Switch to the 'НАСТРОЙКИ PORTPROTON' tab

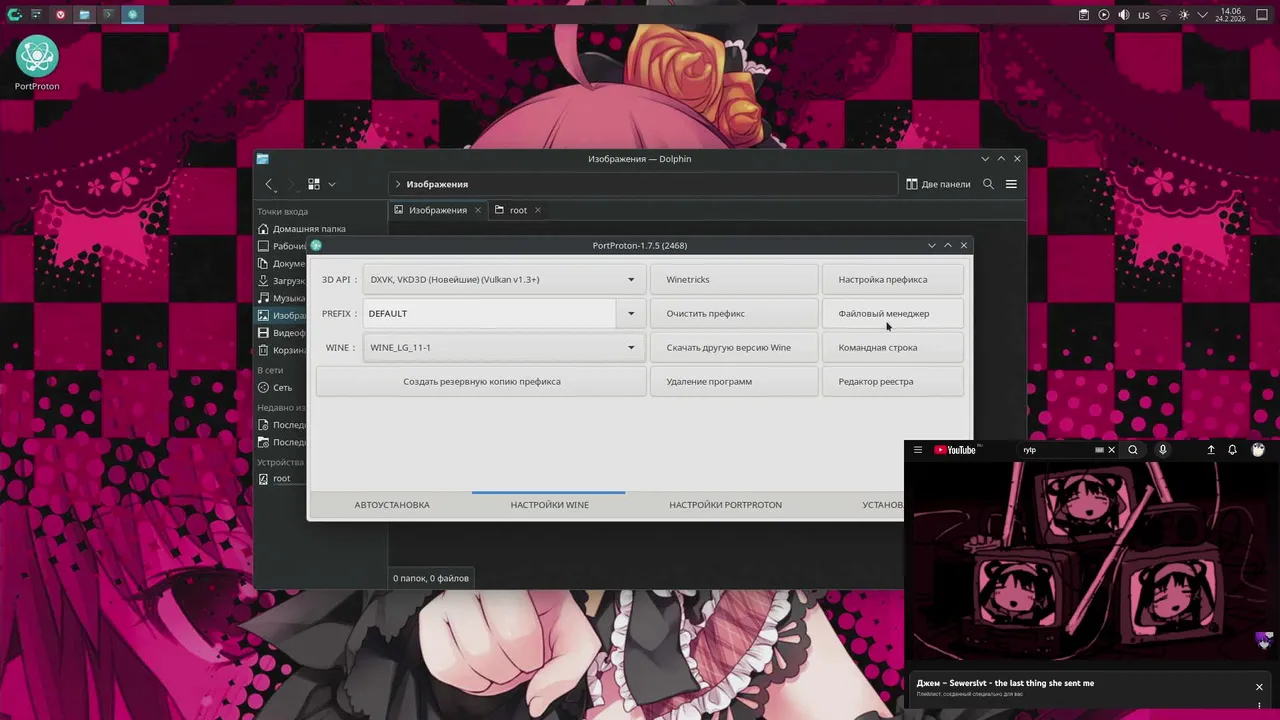tap(725, 505)
